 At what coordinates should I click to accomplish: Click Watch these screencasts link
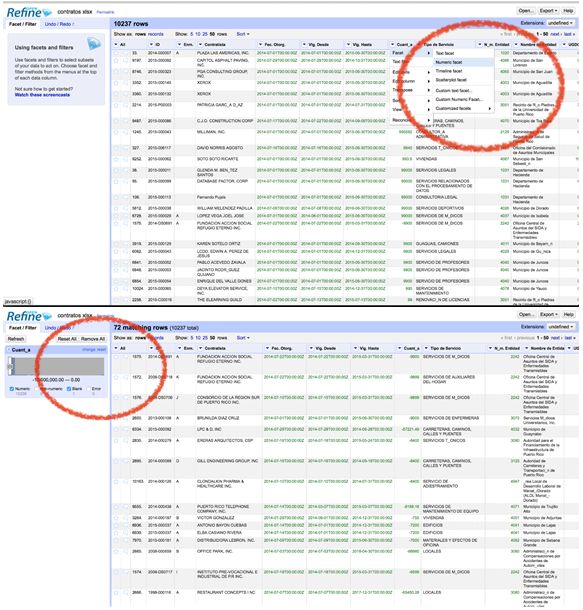point(42,95)
